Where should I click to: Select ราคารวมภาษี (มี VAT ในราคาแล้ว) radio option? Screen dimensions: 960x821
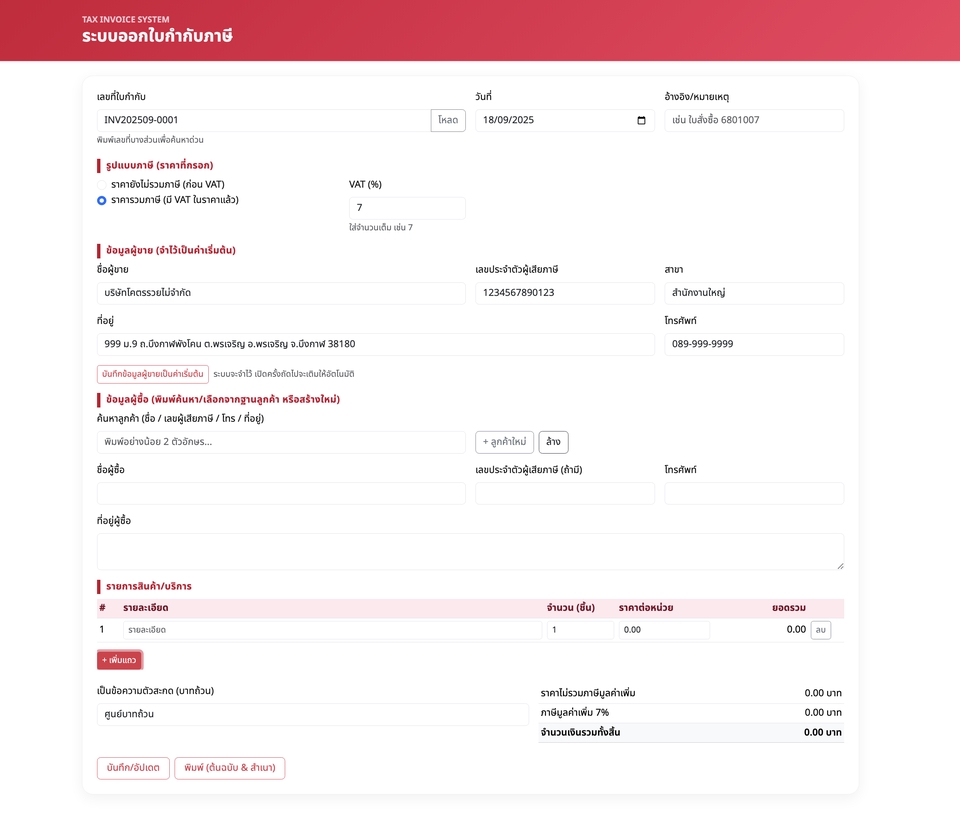102,200
